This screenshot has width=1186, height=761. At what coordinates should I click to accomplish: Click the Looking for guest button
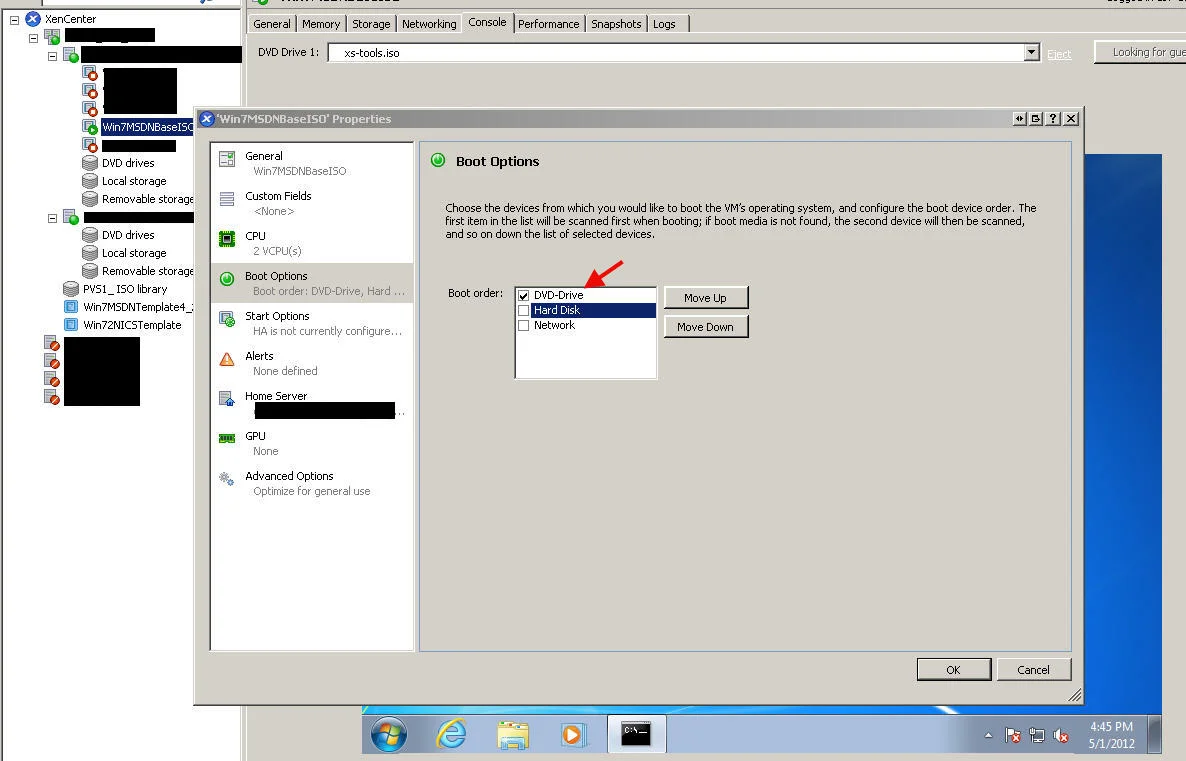(1141, 52)
